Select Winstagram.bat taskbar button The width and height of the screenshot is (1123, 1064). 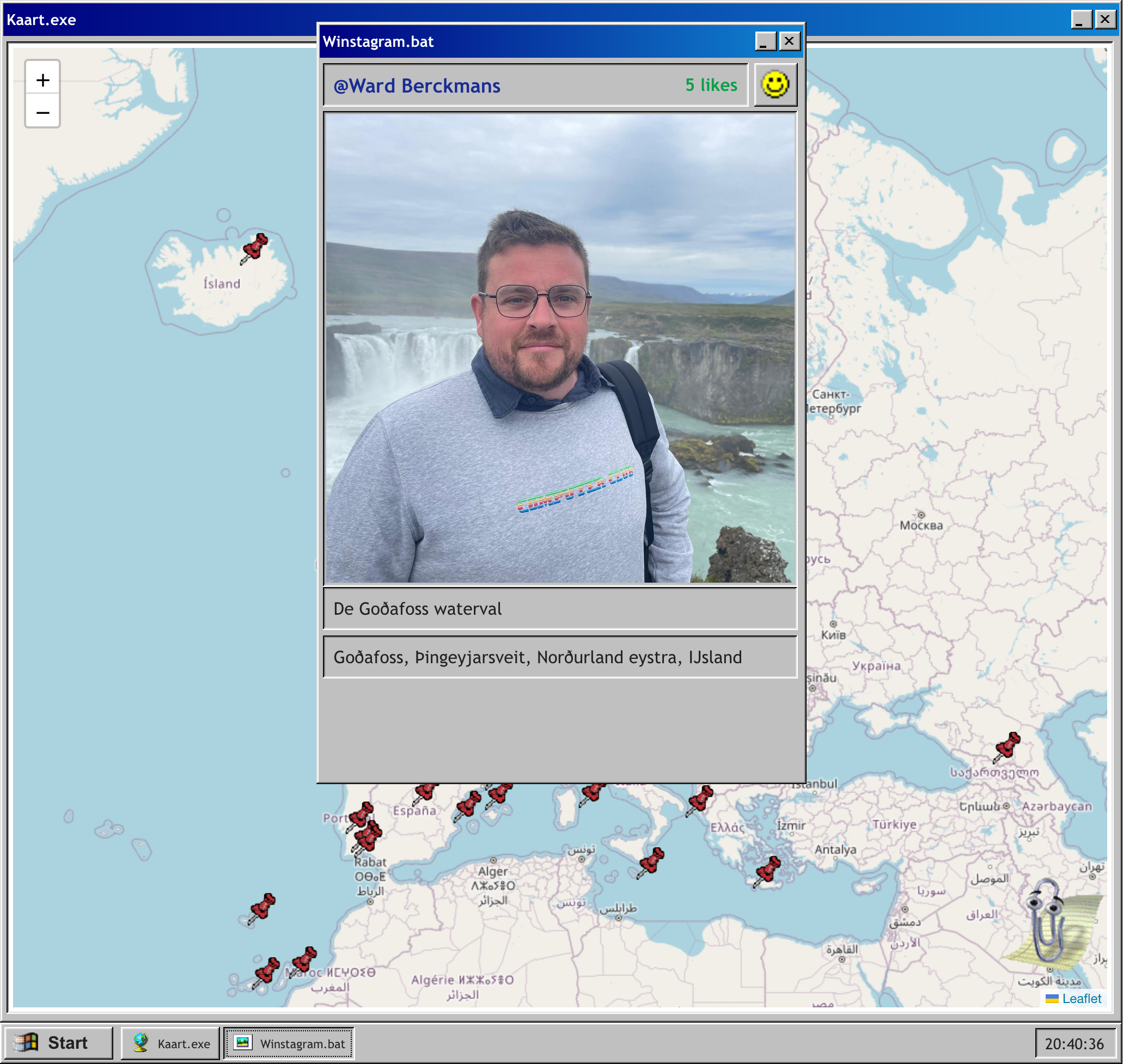click(x=289, y=1043)
